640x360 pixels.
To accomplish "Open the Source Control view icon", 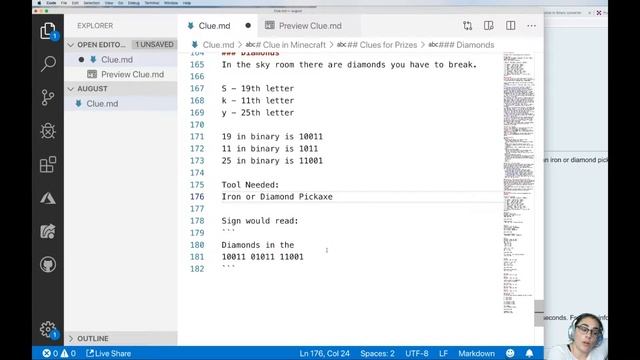I will tap(48, 98).
